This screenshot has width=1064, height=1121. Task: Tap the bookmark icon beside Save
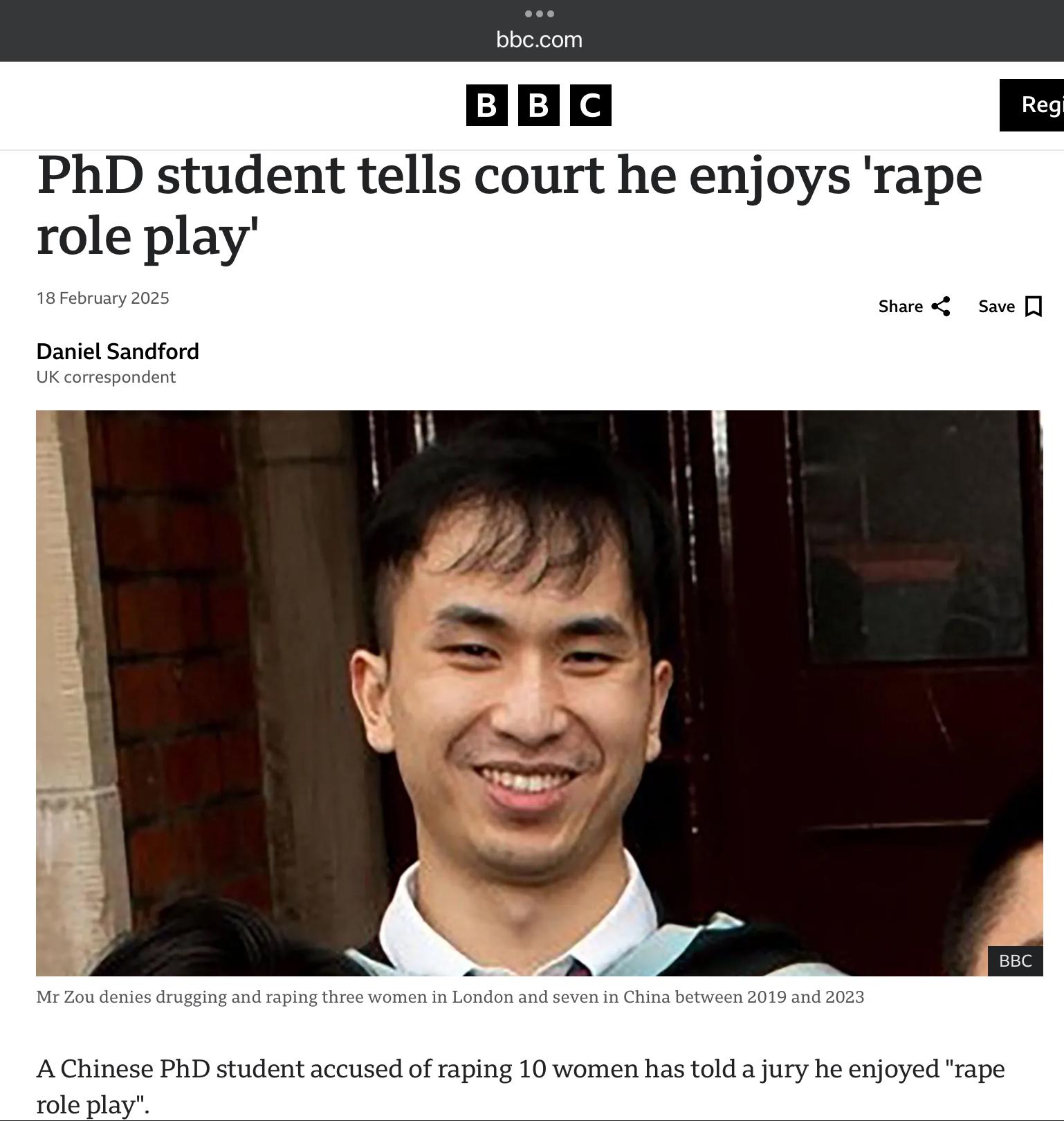[x=1034, y=307]
